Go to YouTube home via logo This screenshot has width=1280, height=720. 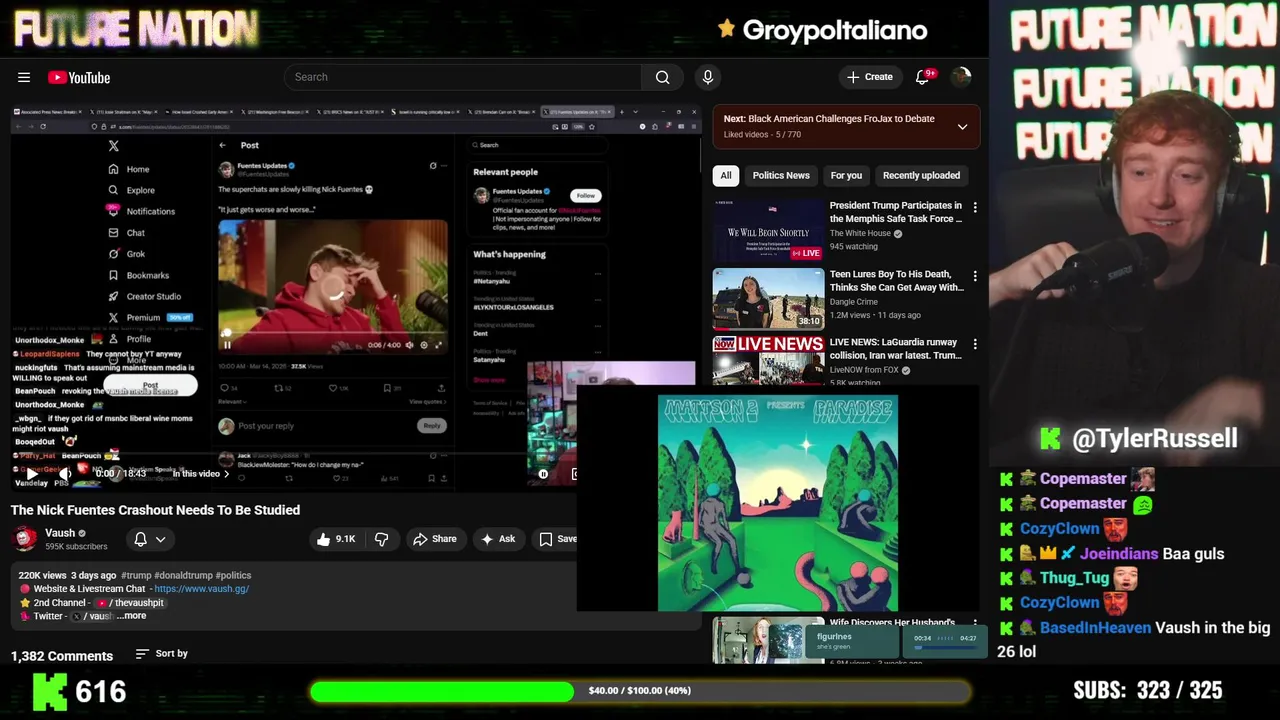79,77
